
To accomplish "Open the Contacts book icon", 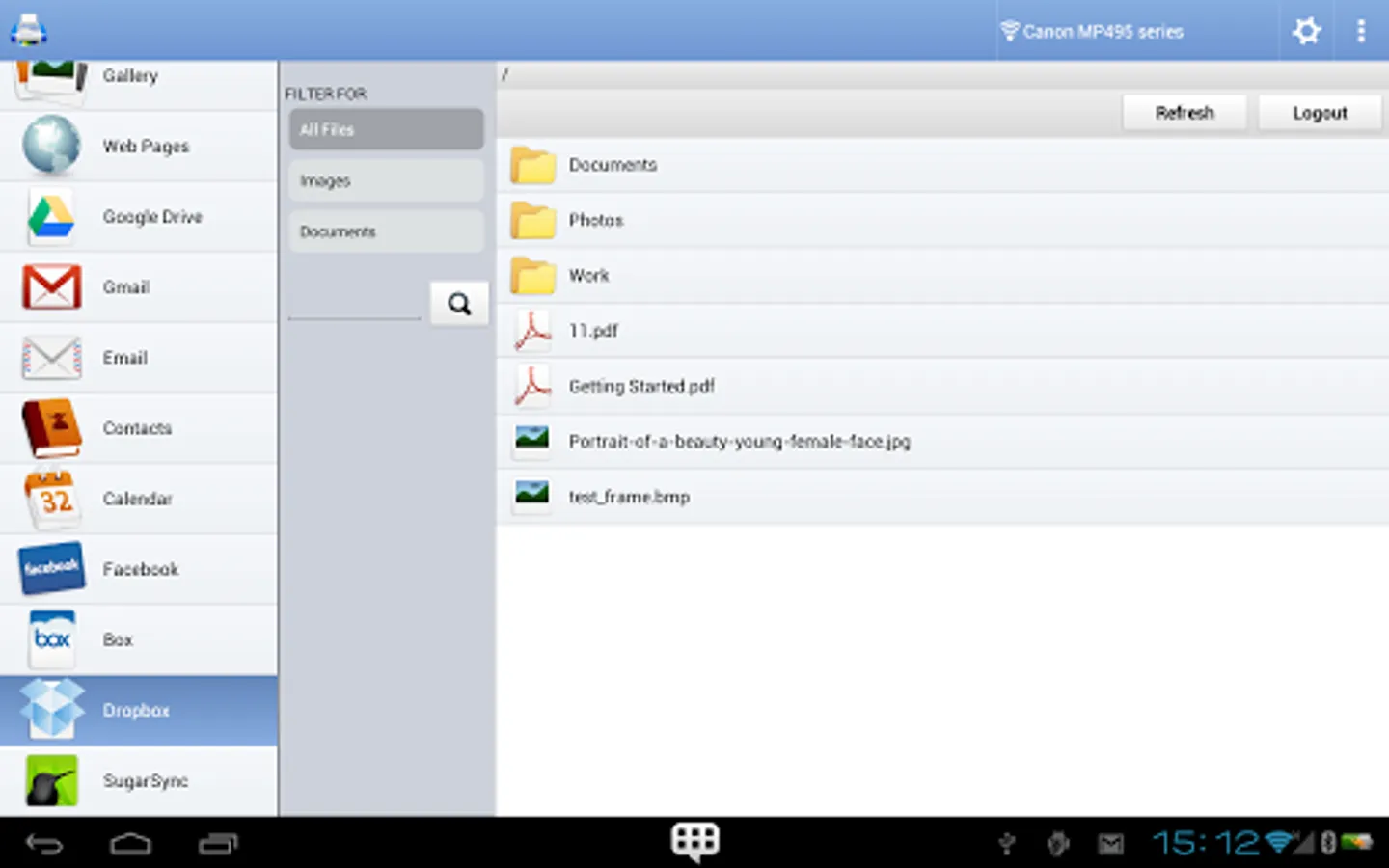I will pos(51,428).
